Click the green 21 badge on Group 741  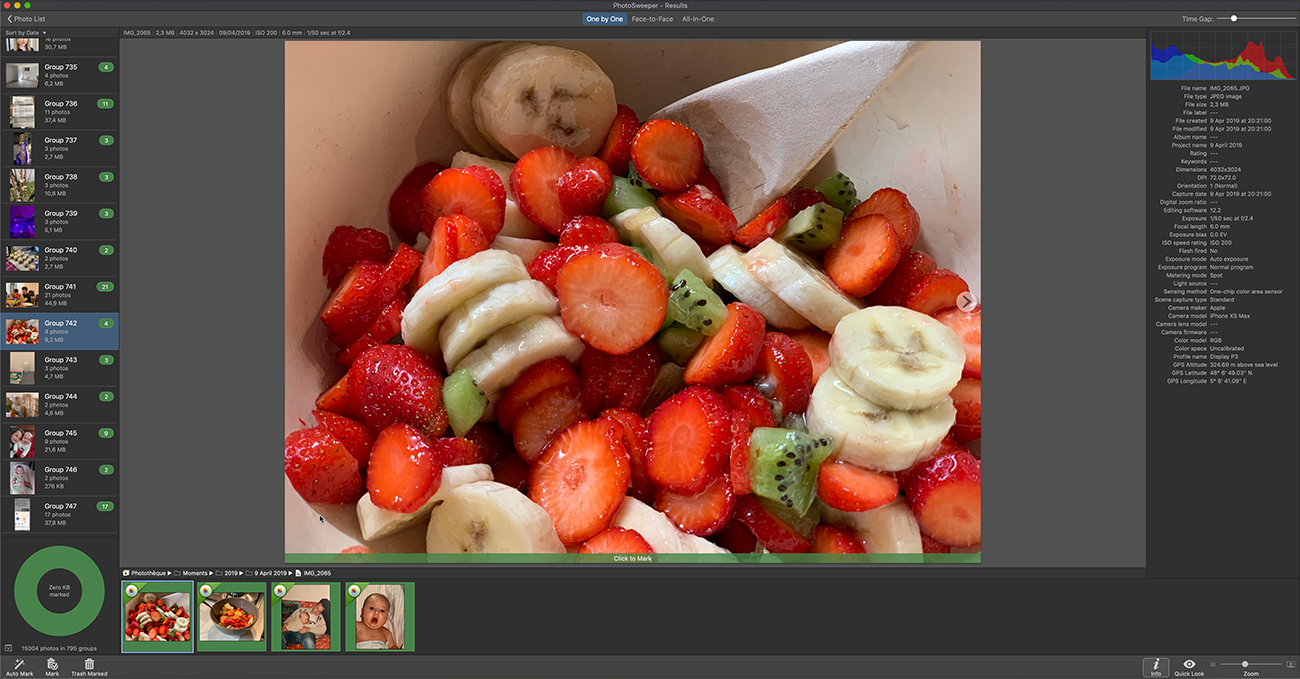coord(106,287)
